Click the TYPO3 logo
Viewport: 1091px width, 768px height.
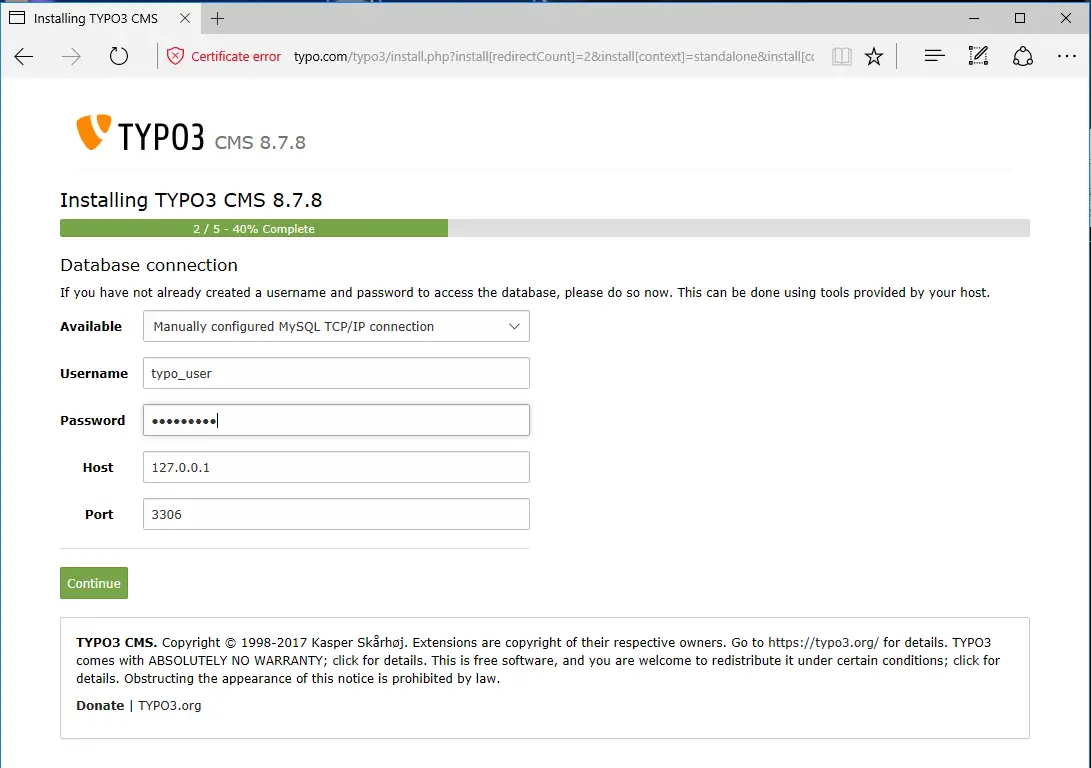point(140,133)
